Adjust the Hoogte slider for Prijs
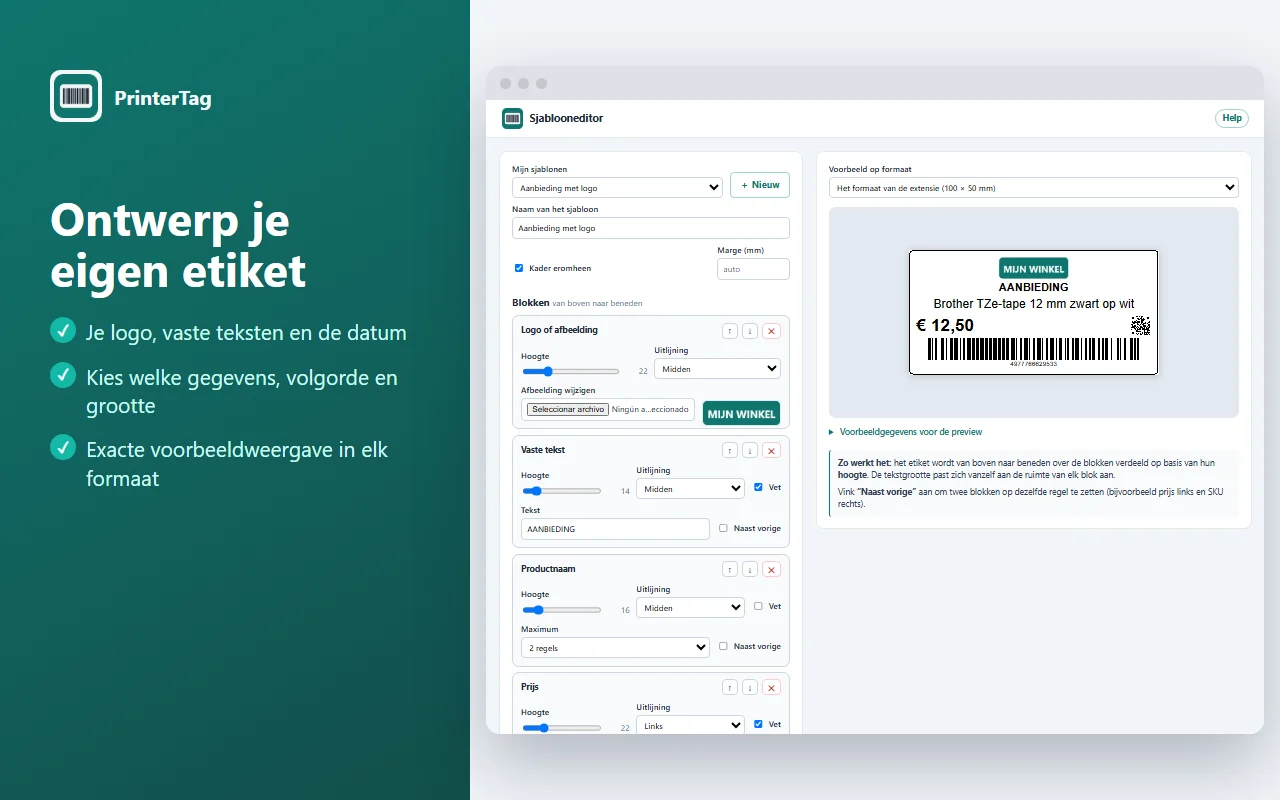 pyautogui.click(x=562, y=728)
